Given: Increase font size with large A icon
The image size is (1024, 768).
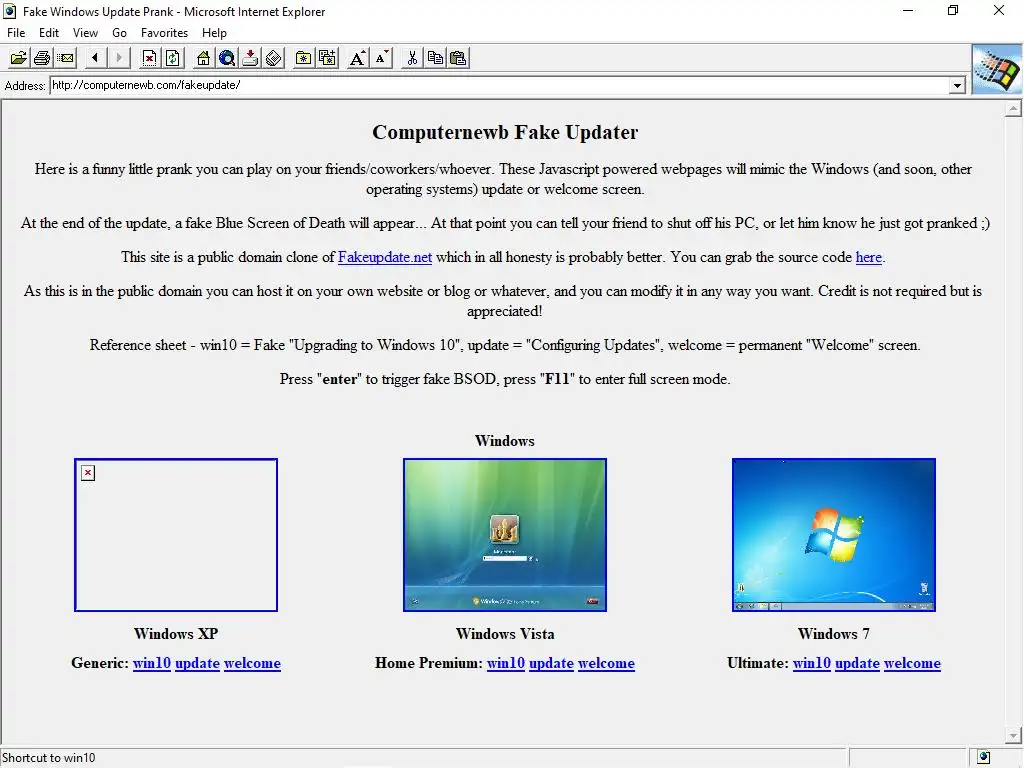Looking at the screenshot, I should [357, 58].
